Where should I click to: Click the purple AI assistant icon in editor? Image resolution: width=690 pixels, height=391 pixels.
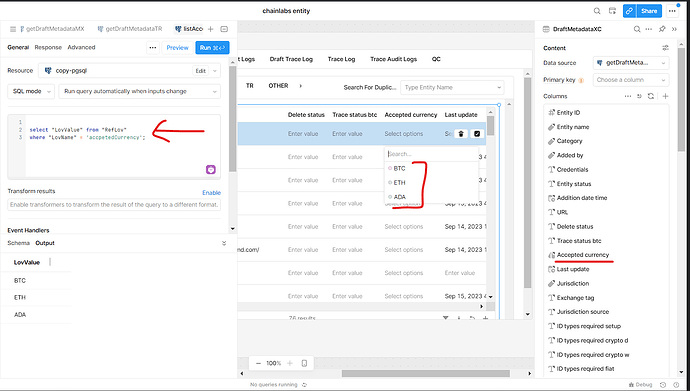pyautogui.click(x=211, y=169)
